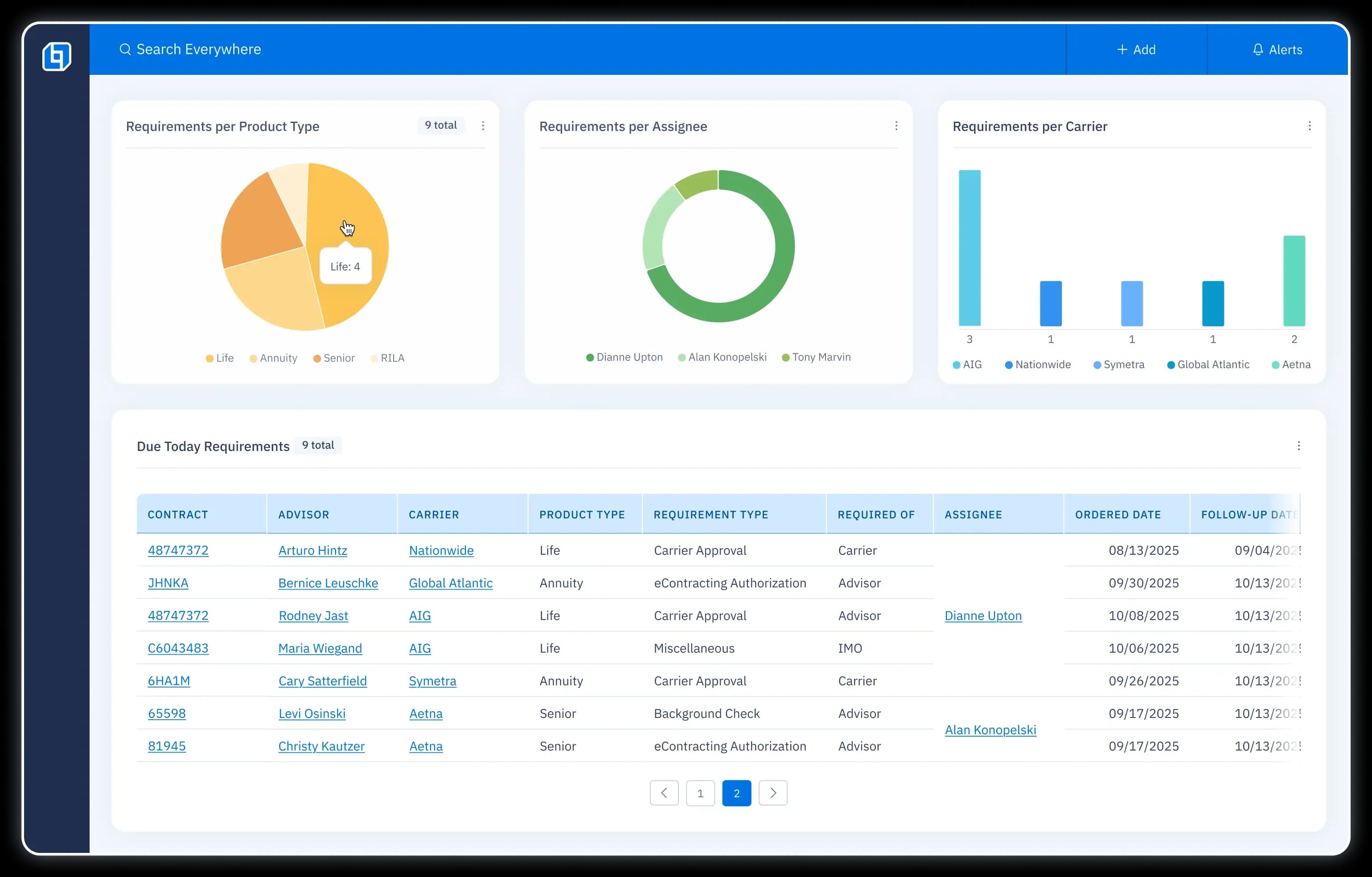Open the options menu on Requirements per Product Type
This screenshot has height=877, width=1372.
(x=483, y=126)
